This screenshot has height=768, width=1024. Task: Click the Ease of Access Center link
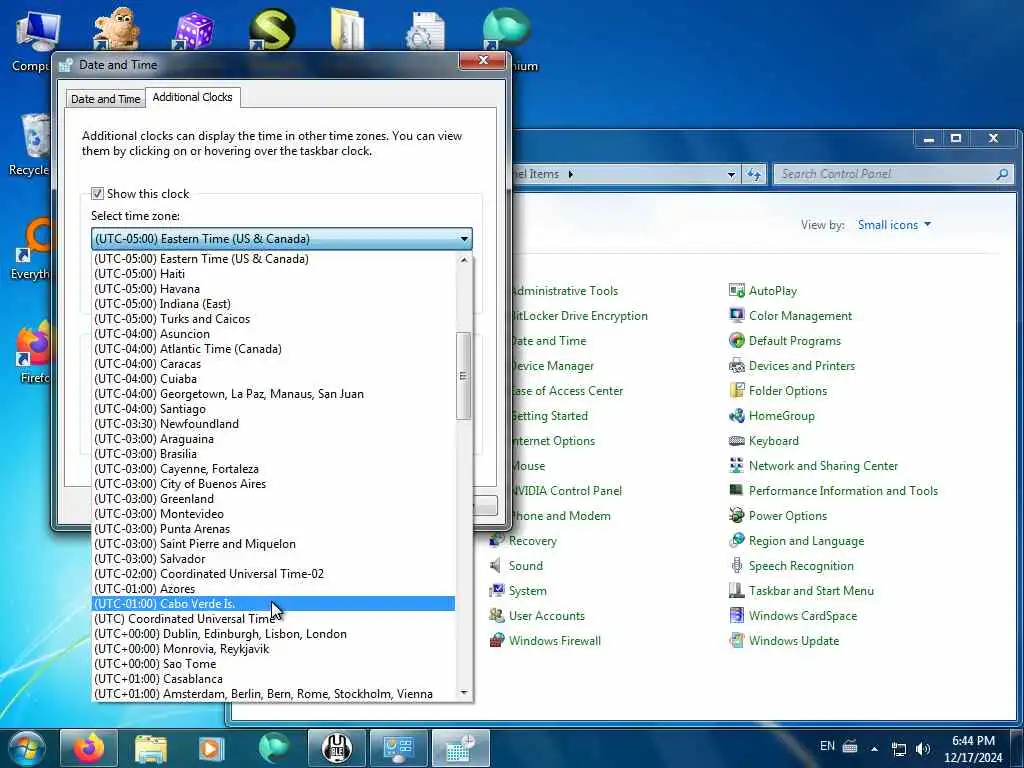567,391
